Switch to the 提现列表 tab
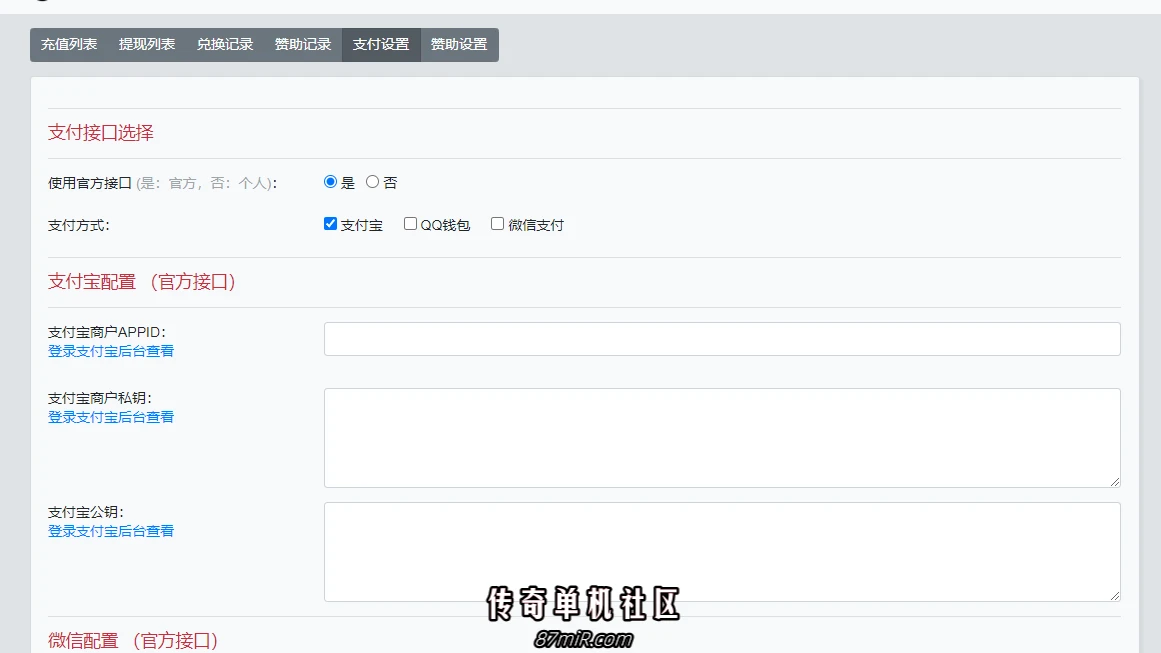The height and width of the screenshot is (653, 1161). 147,44
